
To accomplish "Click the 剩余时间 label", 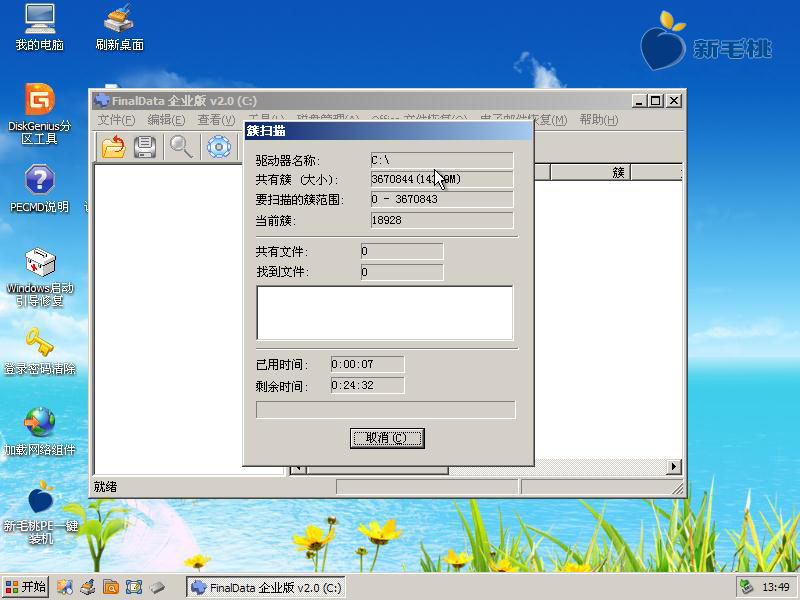I will click(x=282, y=386).
